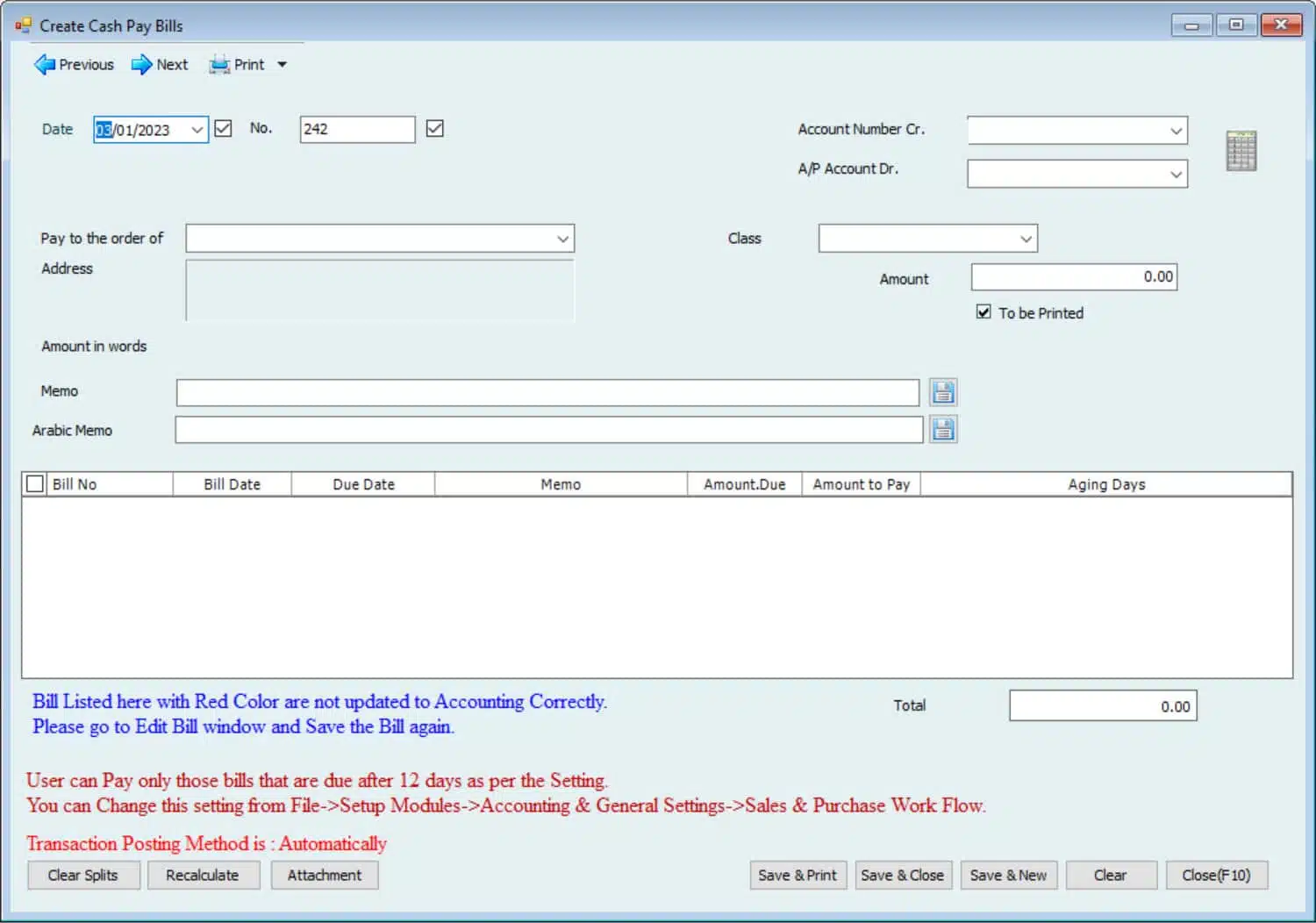
Task: Check the select-all box in Bill No header
Action: coord(35,483)
